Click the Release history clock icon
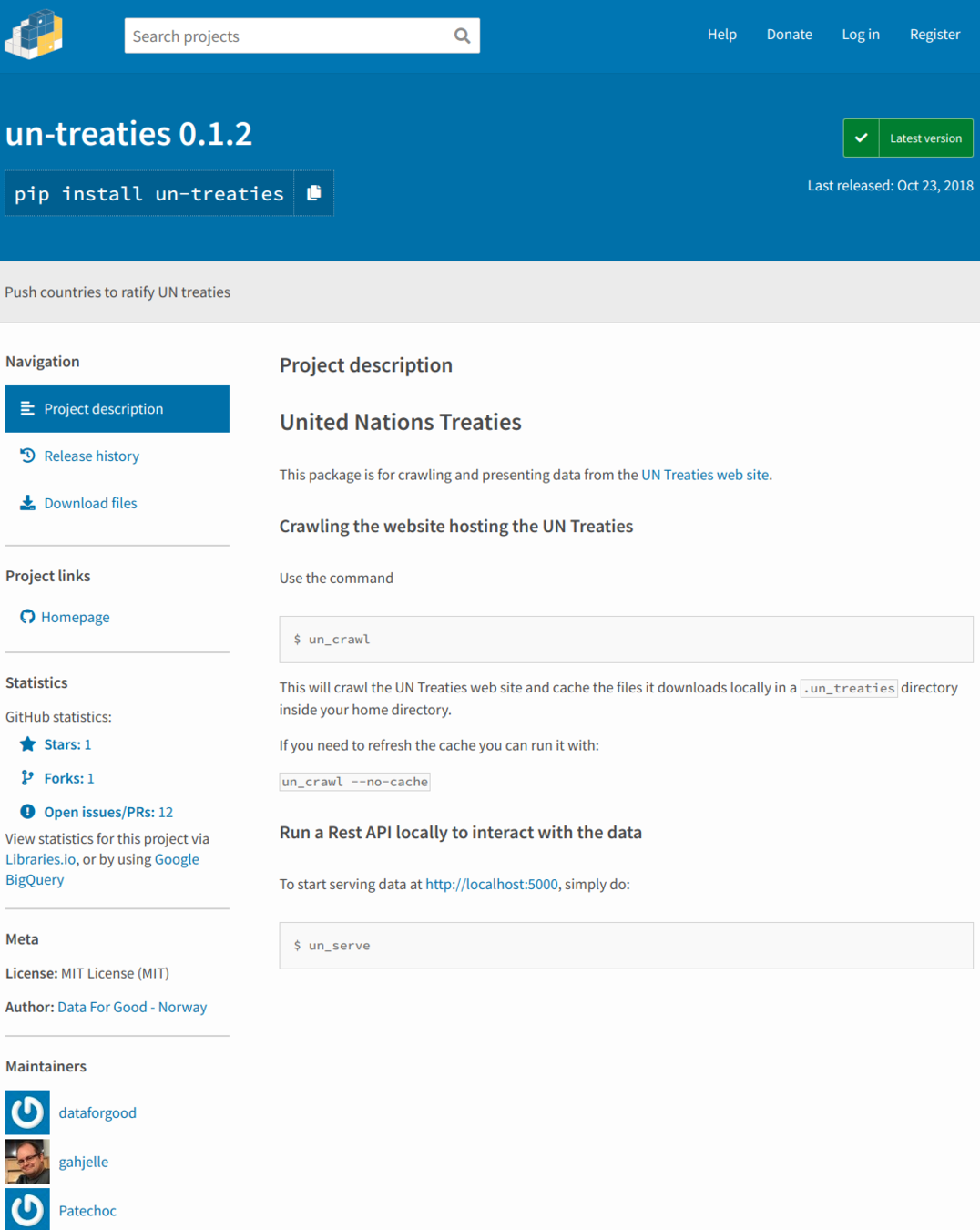This screenshot has height=1230, width=980. click(27, 456)
